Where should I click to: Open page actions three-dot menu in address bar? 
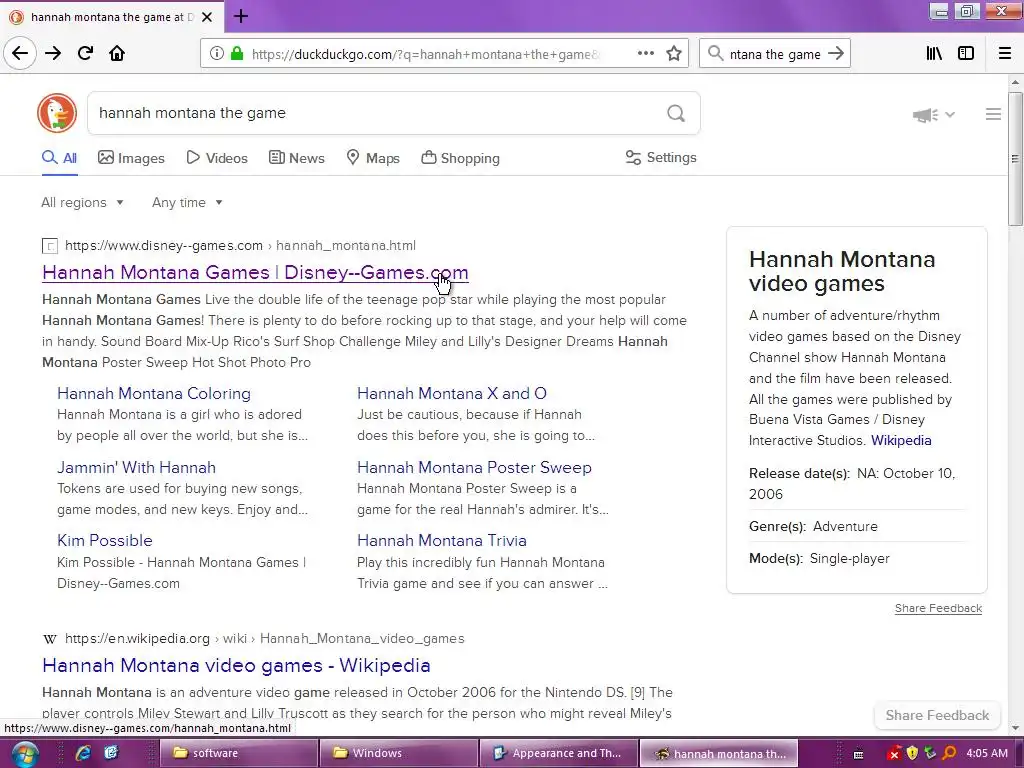645,54
